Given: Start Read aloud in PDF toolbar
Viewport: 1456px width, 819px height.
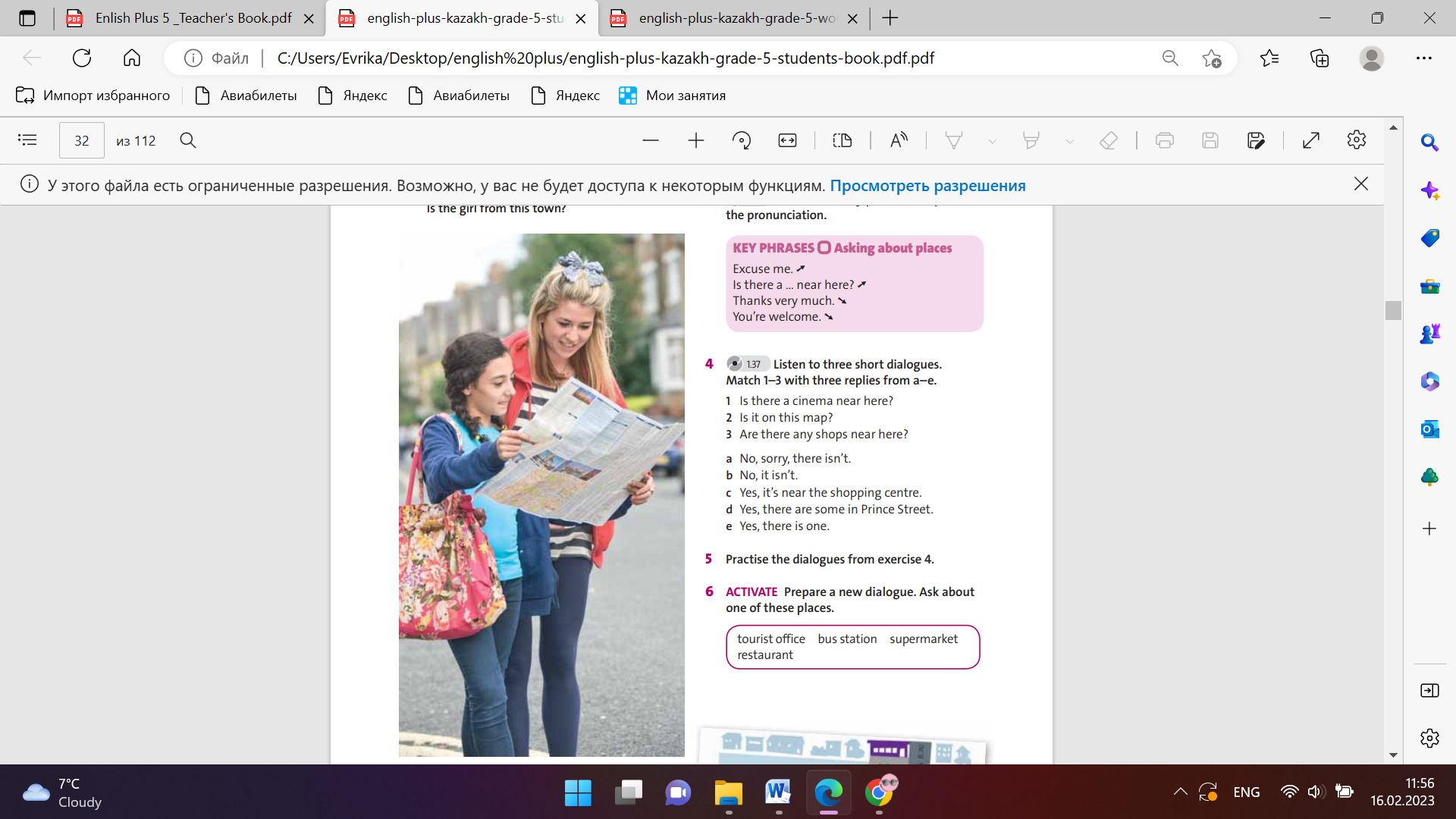Looking at the screenshot, I should [899, 140].
